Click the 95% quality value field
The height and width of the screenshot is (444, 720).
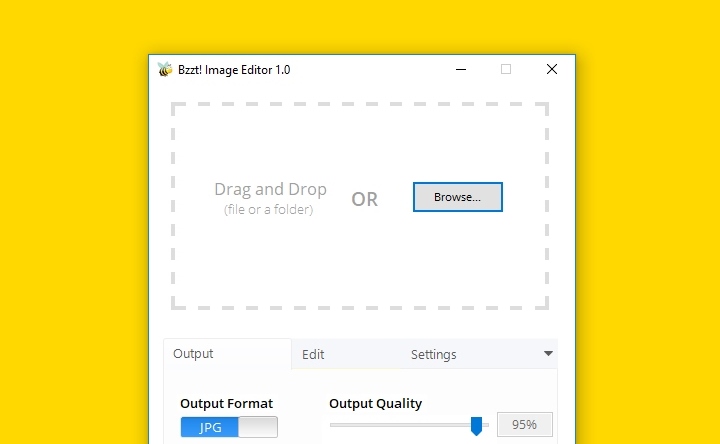pos(525,425)
